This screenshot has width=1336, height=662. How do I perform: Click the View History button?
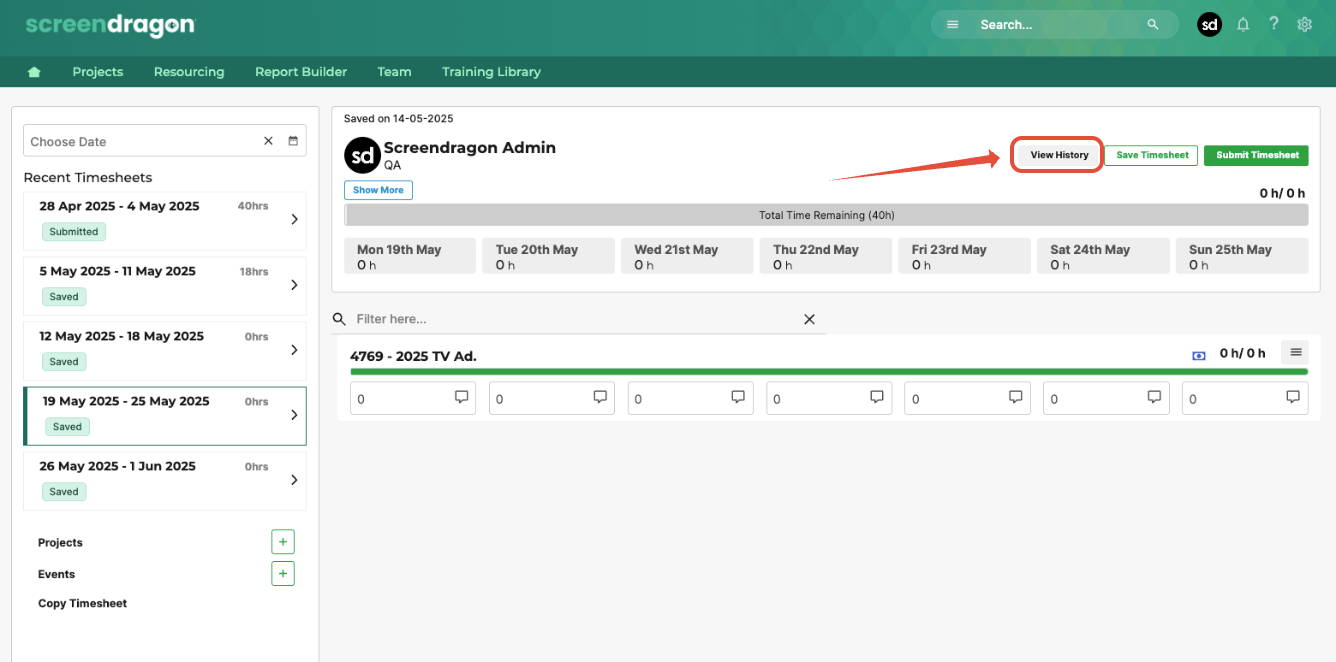(x=1059, y=155)
